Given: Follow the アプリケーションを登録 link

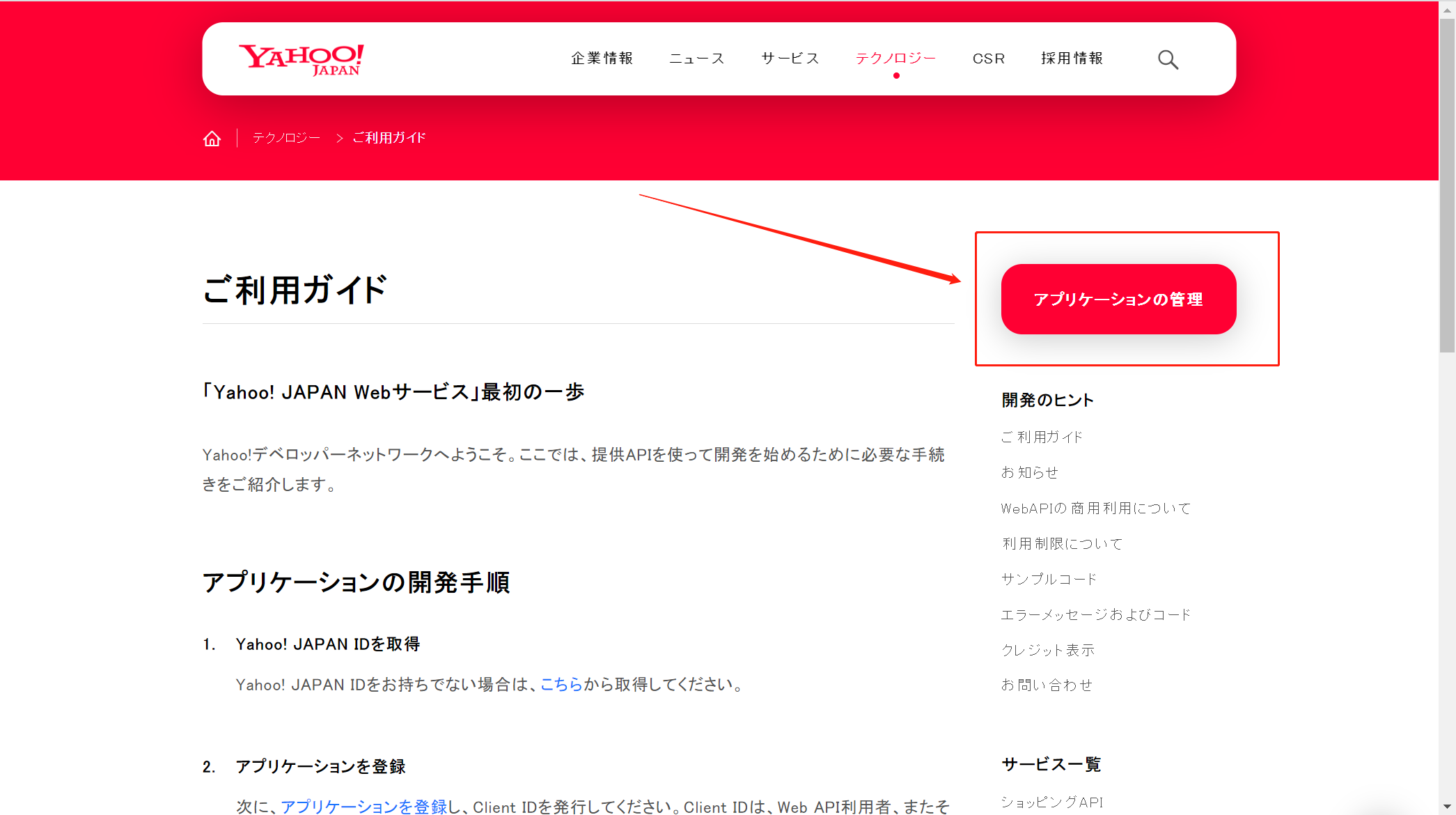Looking at the screenshot, I should pyautogui.click(x=363, y=806).
